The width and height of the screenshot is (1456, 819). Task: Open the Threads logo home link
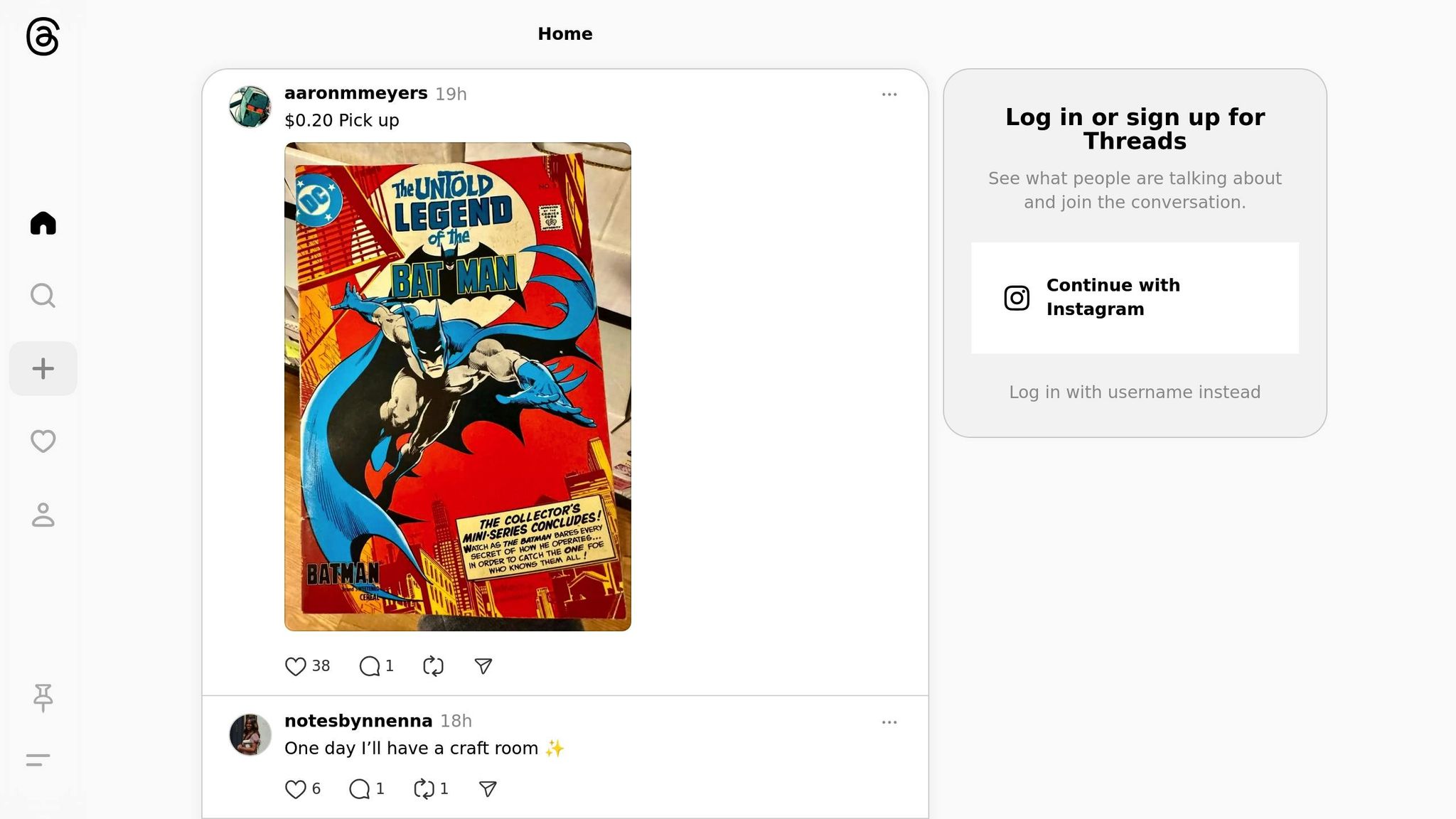coord(43,36)
